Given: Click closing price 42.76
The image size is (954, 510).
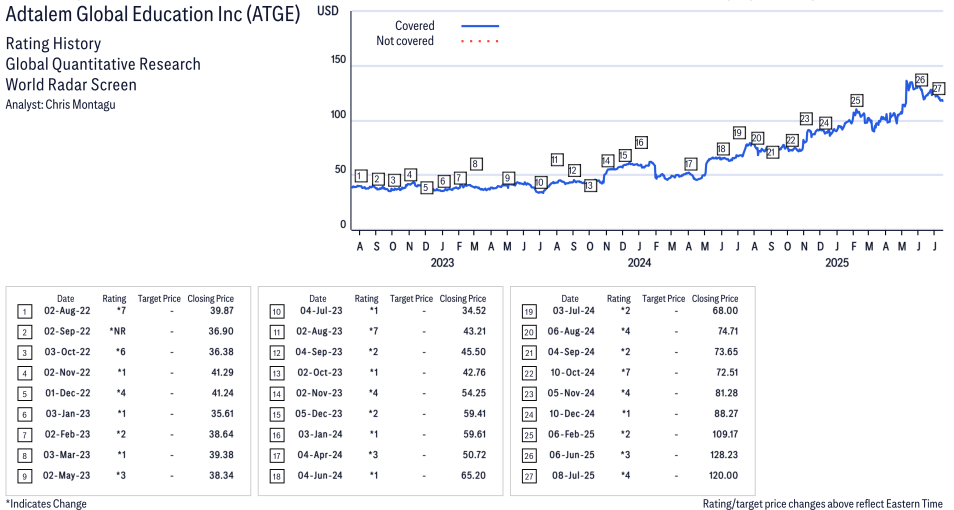Looking at the screenshot, I should (x=474, y=372).
